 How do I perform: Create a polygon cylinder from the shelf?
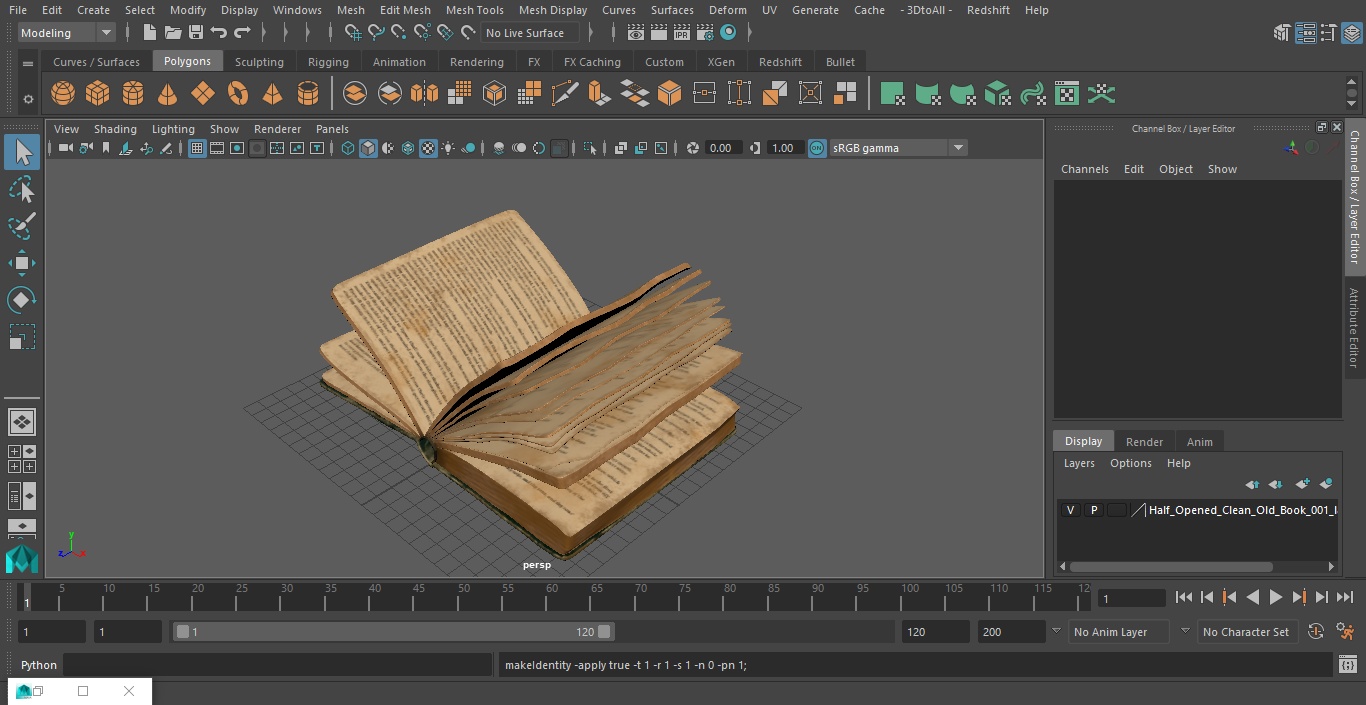133,94
